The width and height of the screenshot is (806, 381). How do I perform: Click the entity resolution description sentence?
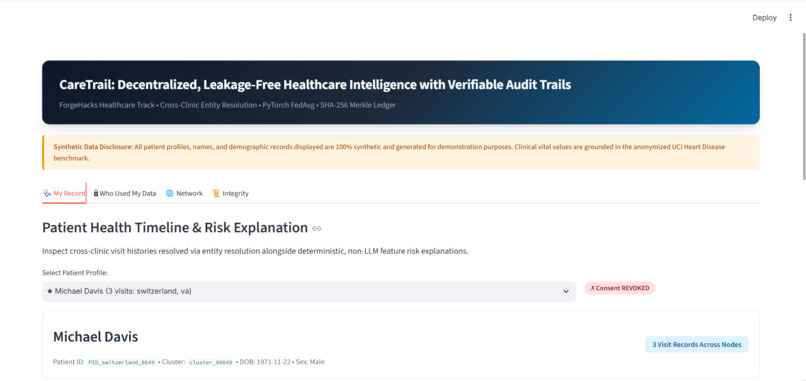coord(255,252)
